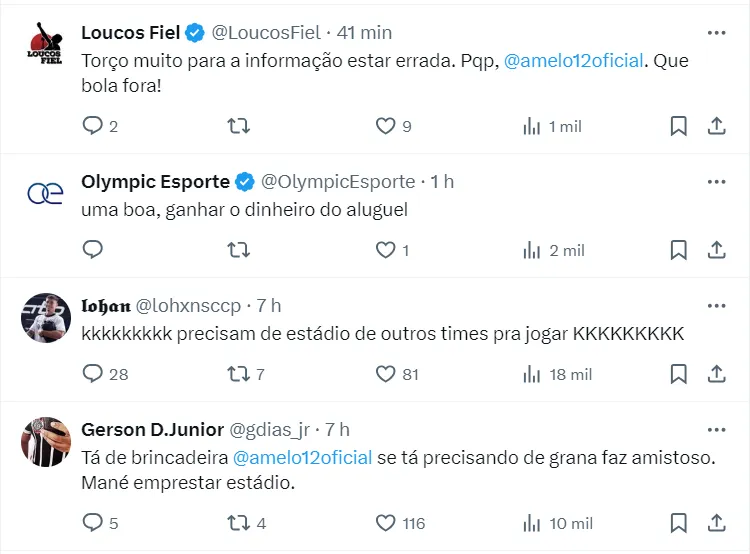Like Gerson D.Junior's tweet
Image resolution: width=750 pixels, height=554 pixels.
tap(385, 522)
